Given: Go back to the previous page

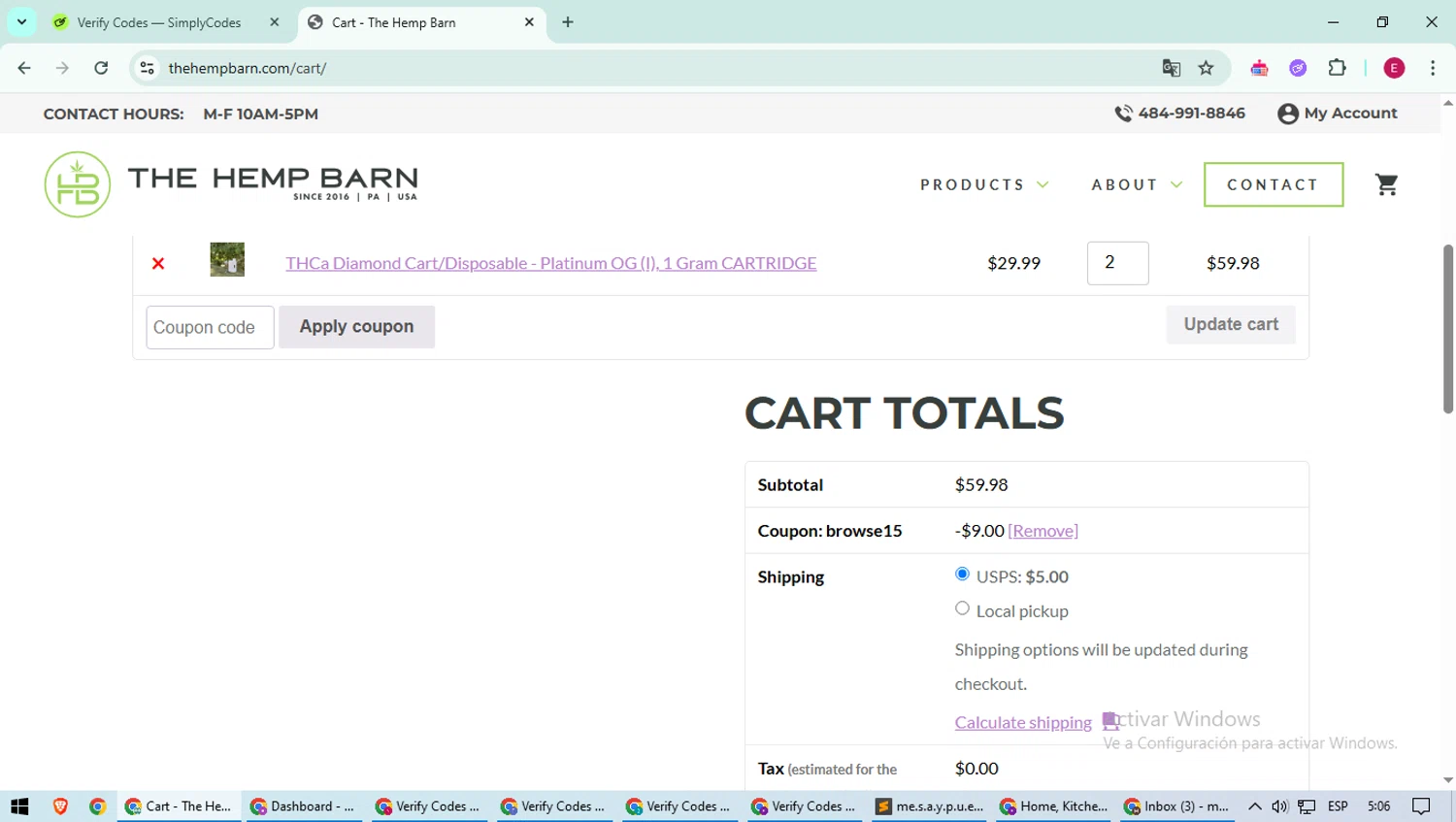Looking at the screenshot, I should [24, 68].
